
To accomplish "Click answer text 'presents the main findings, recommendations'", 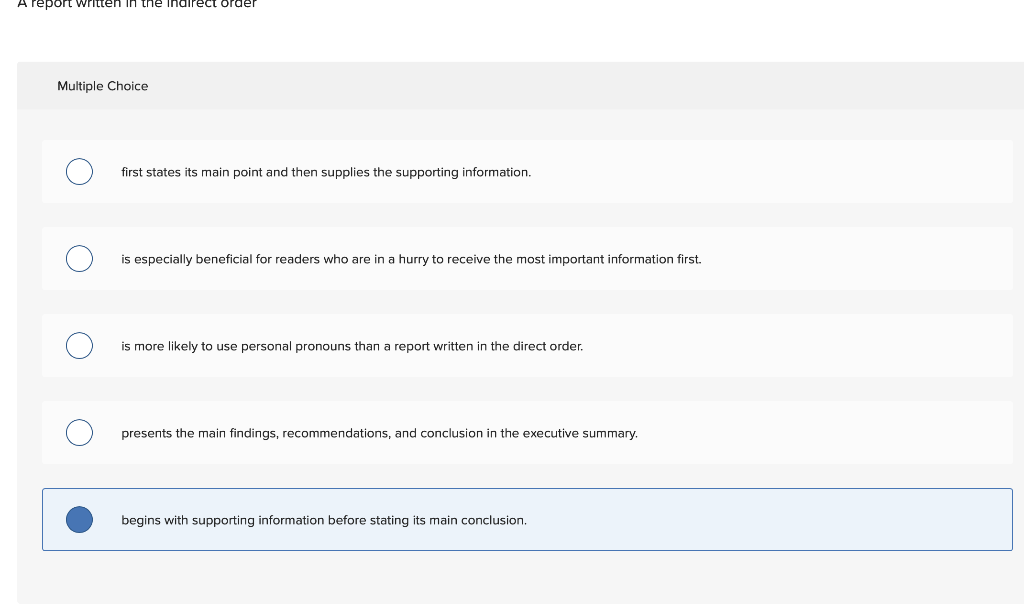I will (x=379, y=433).
